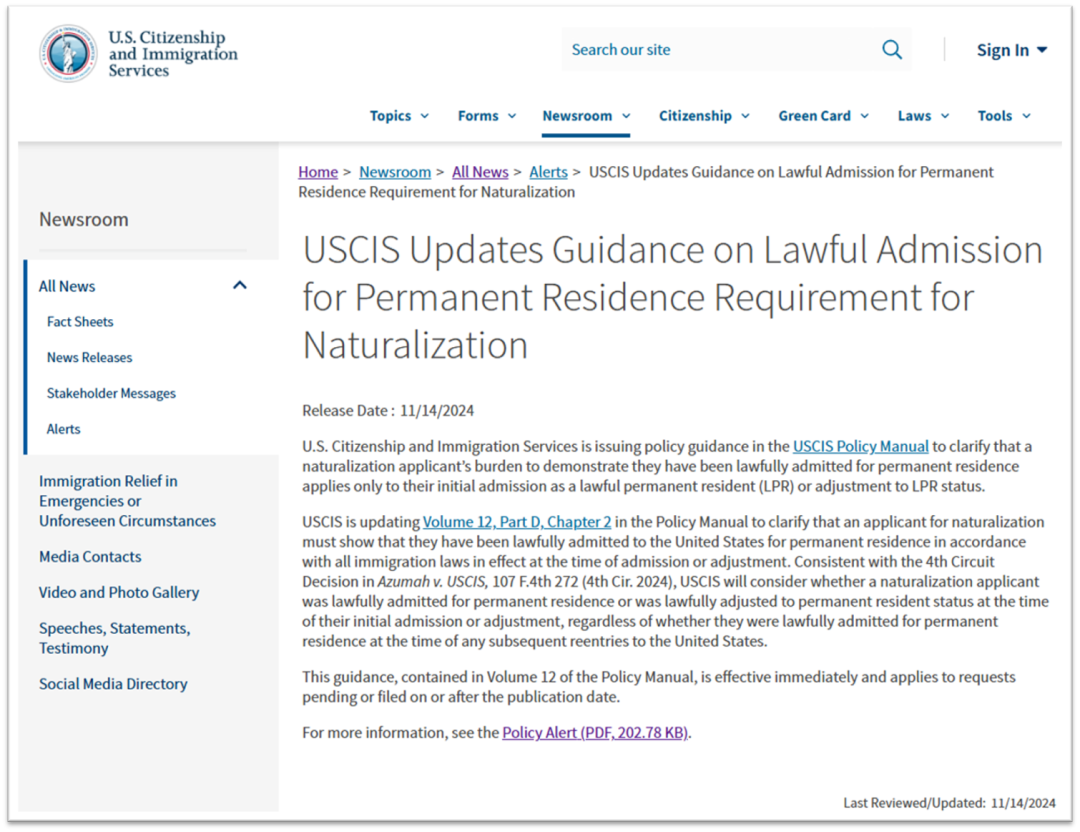Open the Laws menu
The width and height of the screenshot is (1080, 832).
(x=923, y=116)
